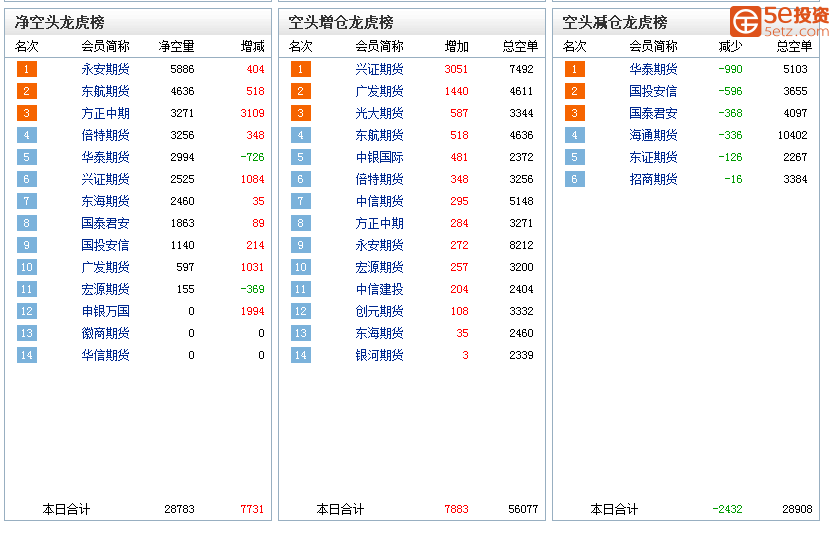Click the 7883 daily total in 空头增仓龙虎榜
Screen dimensions: 837x534
(x=456, y=509)
